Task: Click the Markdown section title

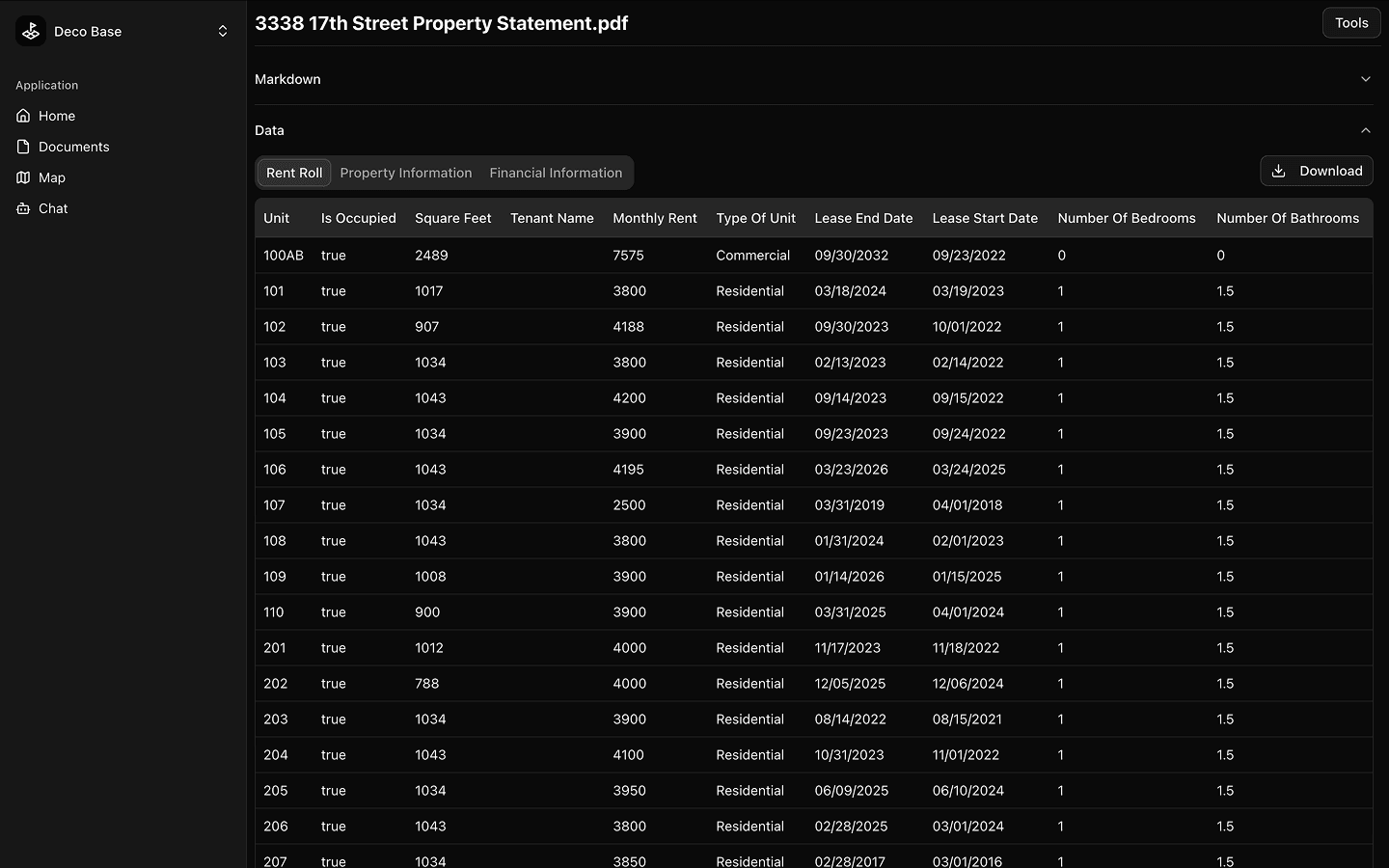Action: click(287, 79)
